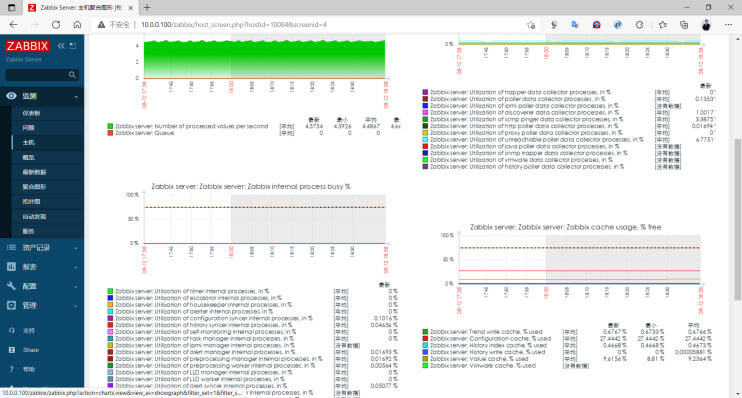
Task: Click the list icon for 资产记录
Action: [11, 248]
